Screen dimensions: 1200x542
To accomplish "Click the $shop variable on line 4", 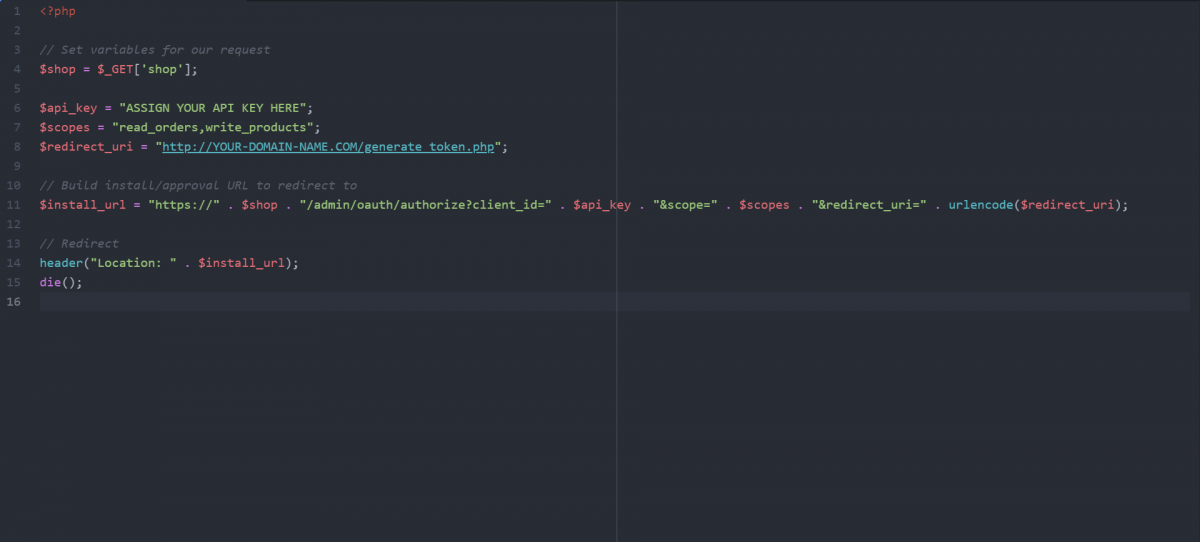I will pos(57,69).
